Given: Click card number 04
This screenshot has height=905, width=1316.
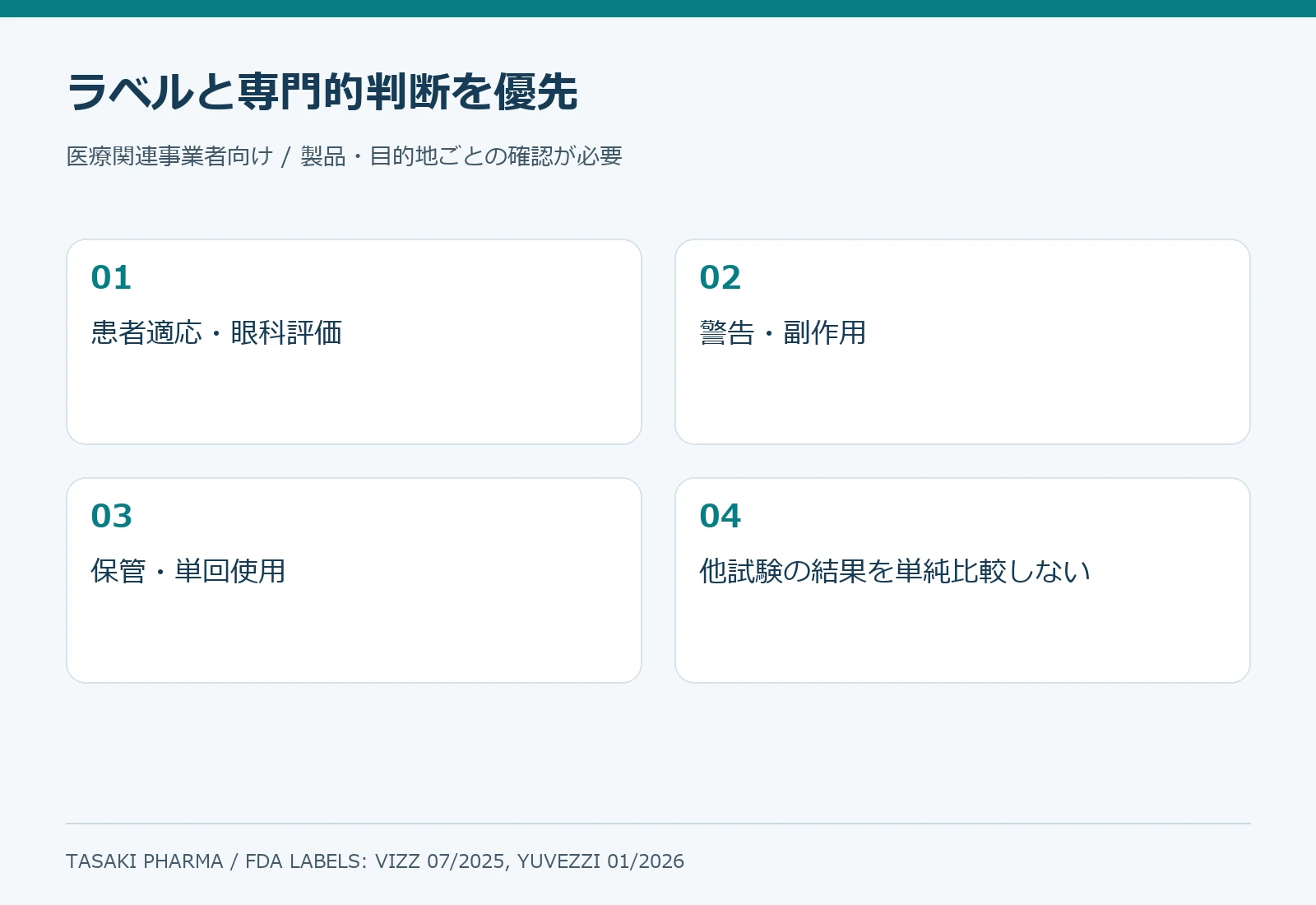Looking at the screenshot, I should [x=721, y=516].
